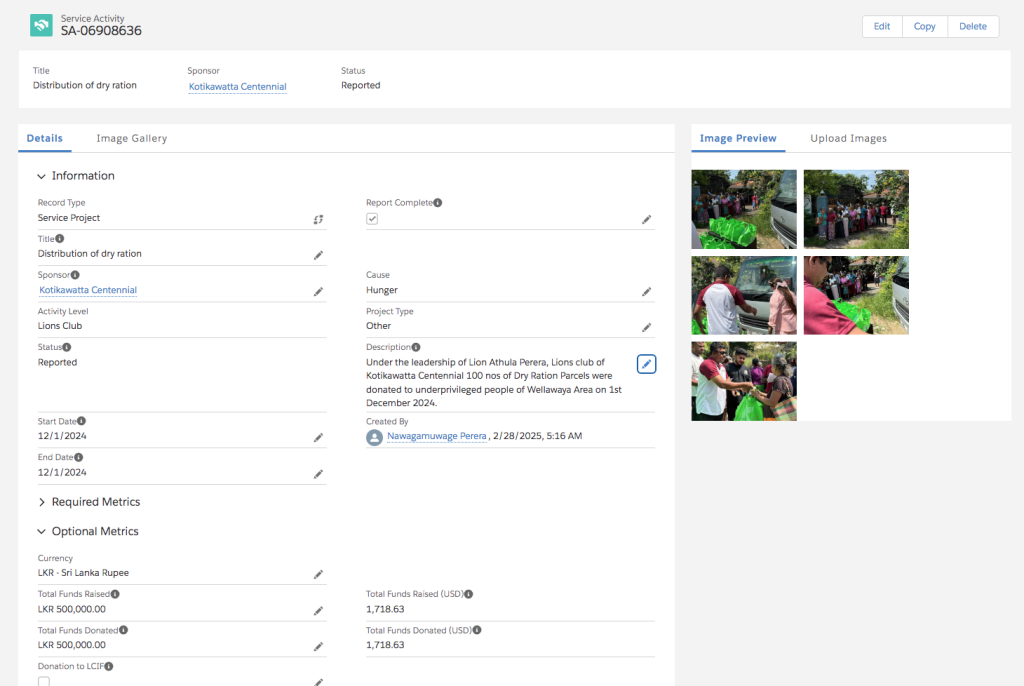The width and height of the screenshot is (1024, 686).
Task: Toggle the Donation to LCIF checkbox
Action: tap(44, 681)
